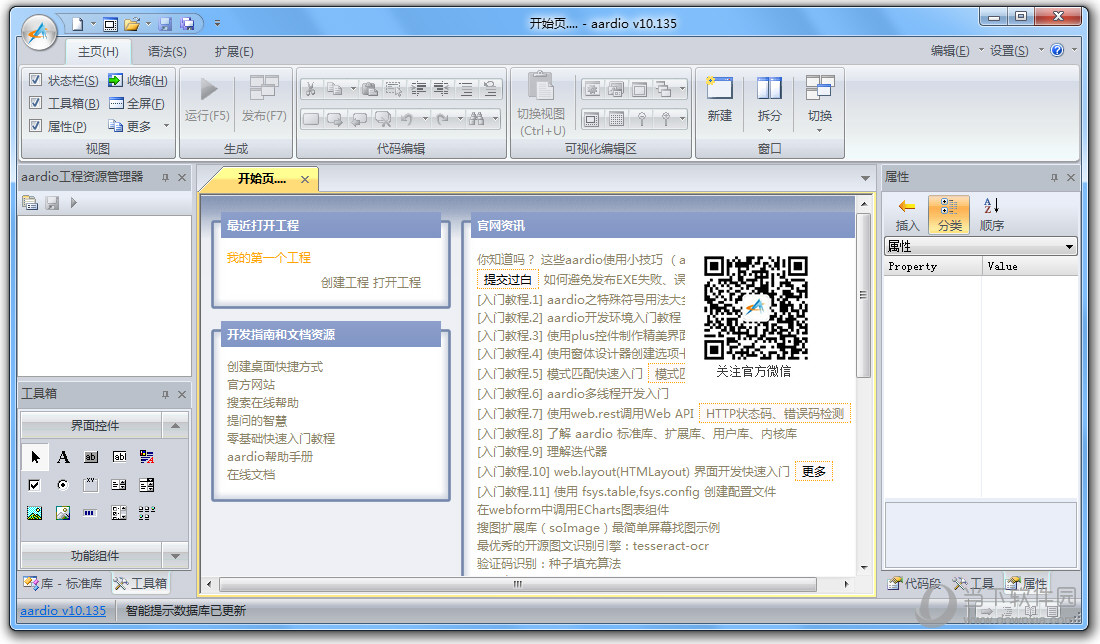Switch to the 主页(H) ribbon tab
The width and height of the screenshot is (1100, 644).
click(98, 51)
